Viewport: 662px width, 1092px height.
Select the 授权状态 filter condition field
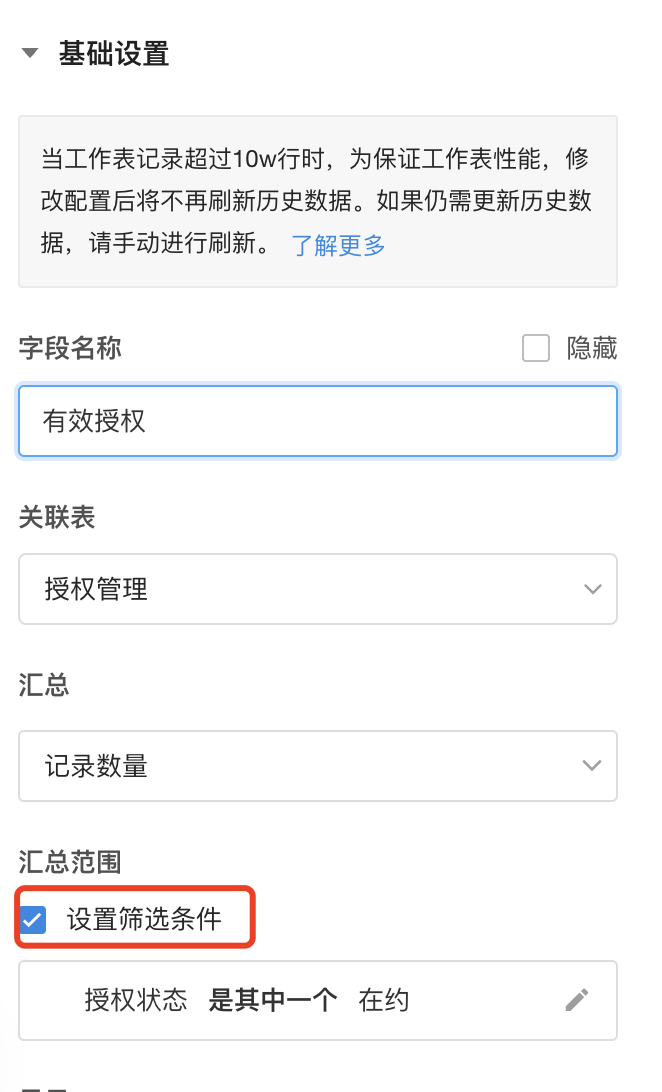point(136,1000)
